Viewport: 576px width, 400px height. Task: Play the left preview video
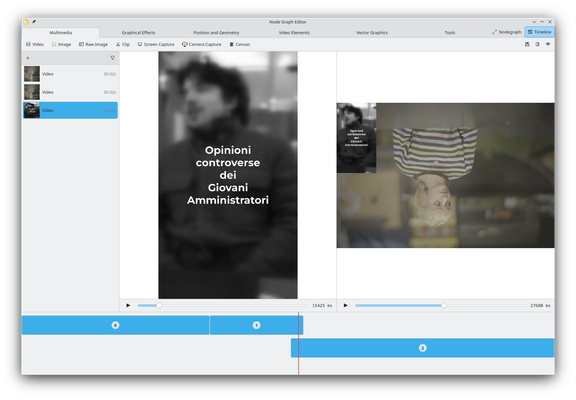(128, 305)
